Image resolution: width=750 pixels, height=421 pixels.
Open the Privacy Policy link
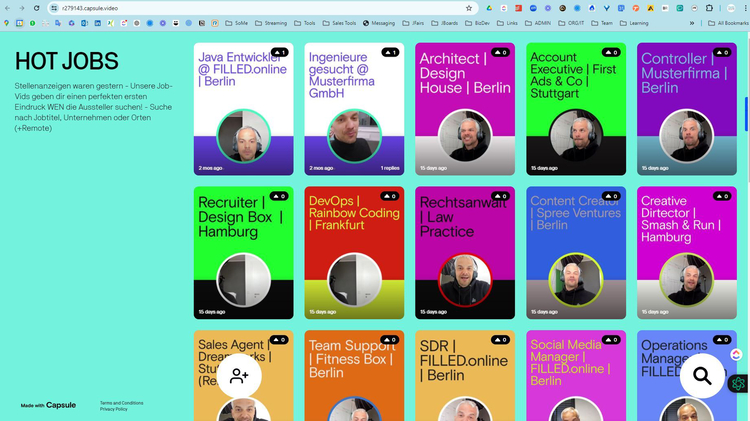click(x=113, y=409)
